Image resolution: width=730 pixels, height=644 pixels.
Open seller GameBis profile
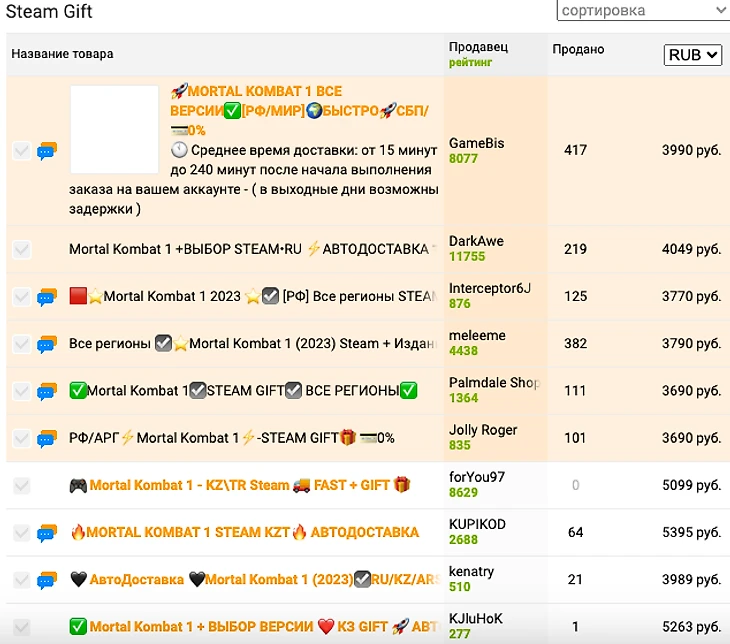point(476,143)
